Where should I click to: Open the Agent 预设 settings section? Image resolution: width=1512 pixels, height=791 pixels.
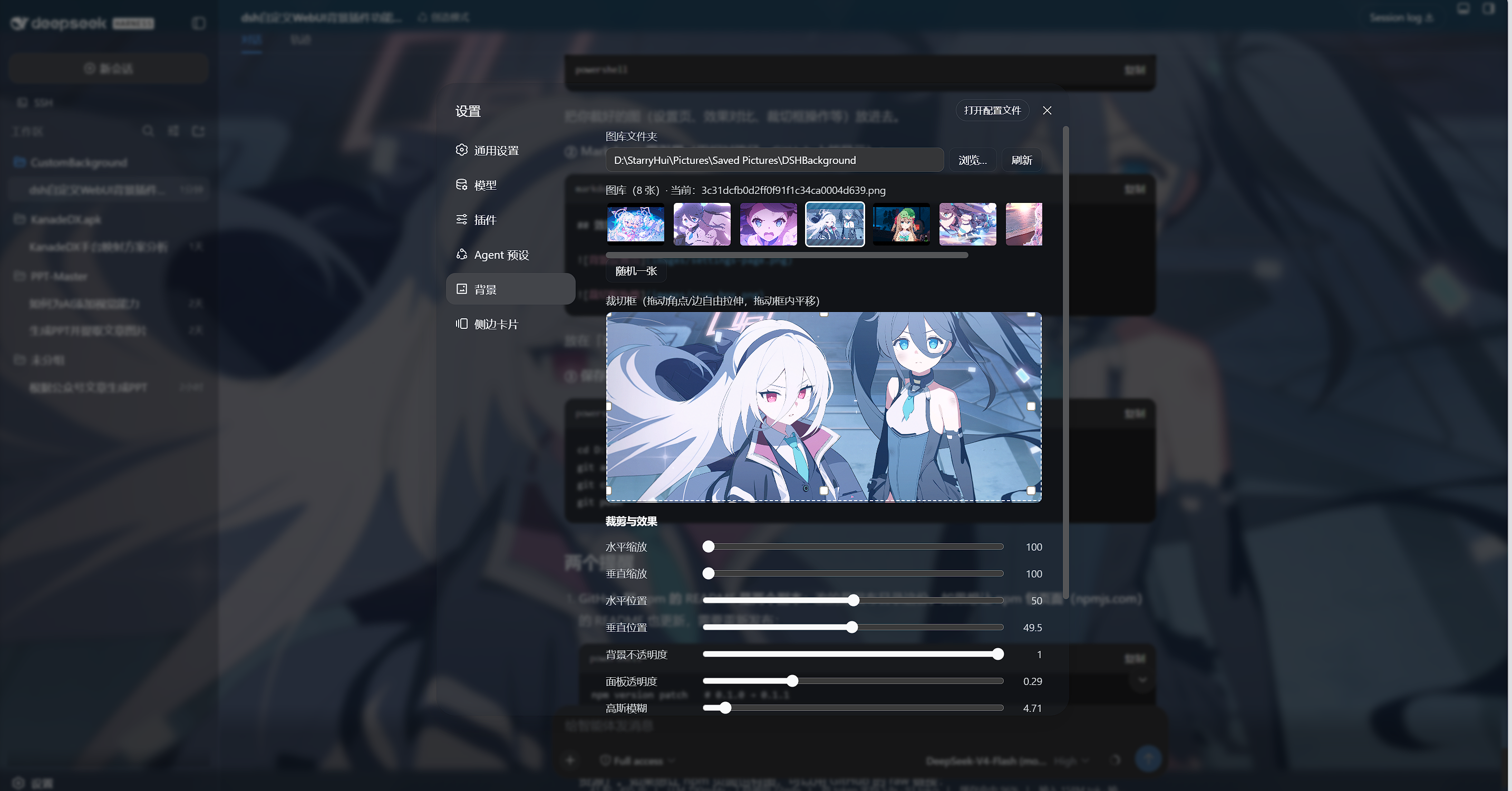pos(511,255)
